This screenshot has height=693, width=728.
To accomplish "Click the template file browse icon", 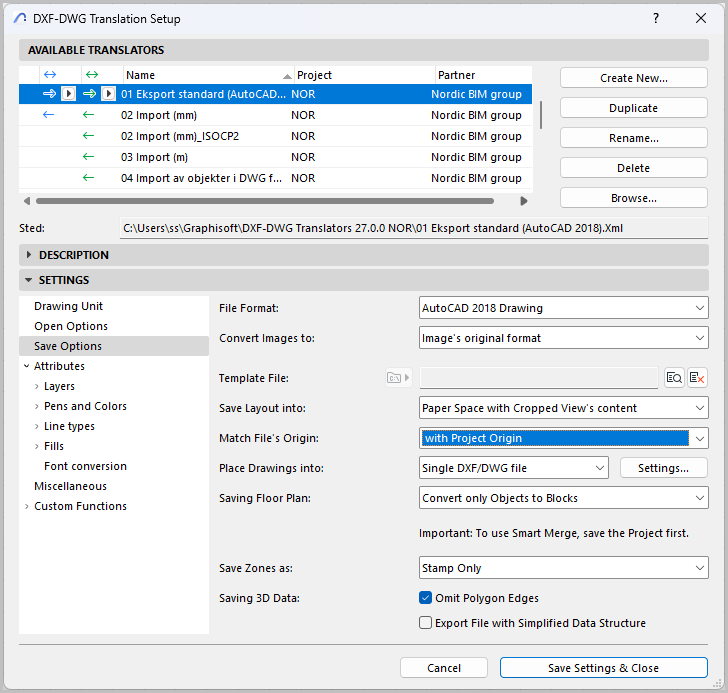I will tap(675, 377).
